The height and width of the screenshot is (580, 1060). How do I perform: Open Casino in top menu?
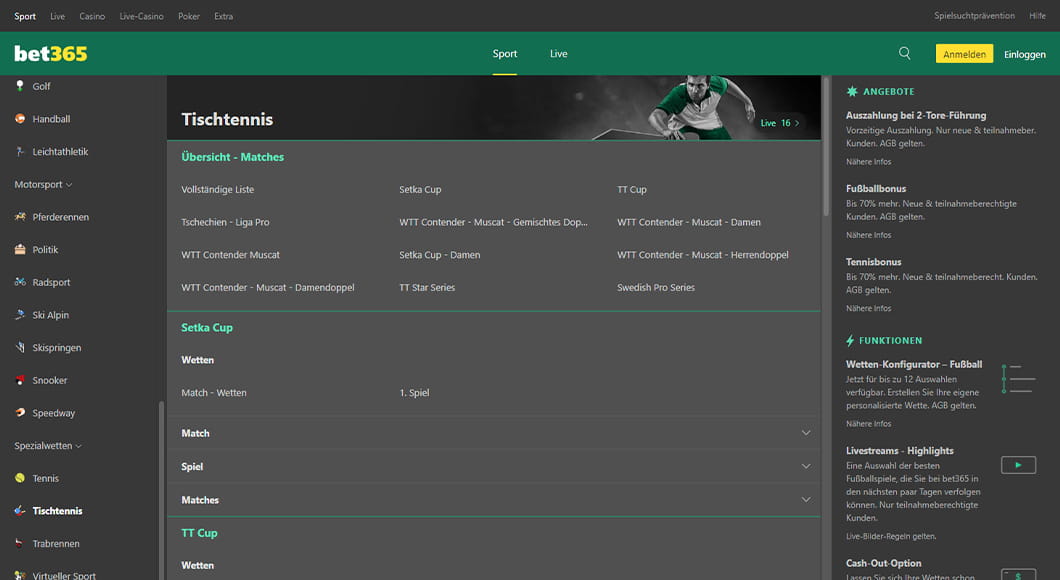click(92, 16)
